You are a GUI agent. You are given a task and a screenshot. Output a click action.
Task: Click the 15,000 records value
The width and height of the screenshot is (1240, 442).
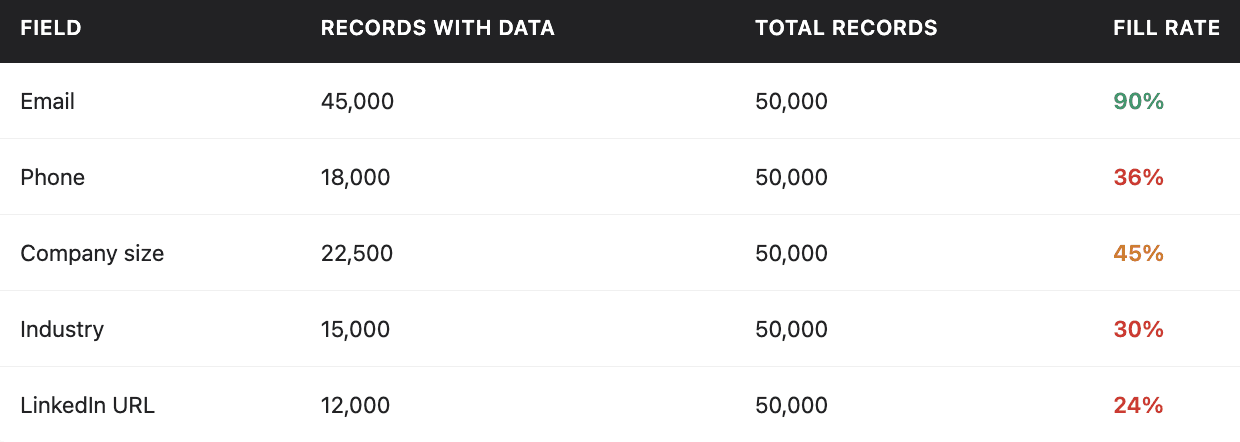point(356,329)
